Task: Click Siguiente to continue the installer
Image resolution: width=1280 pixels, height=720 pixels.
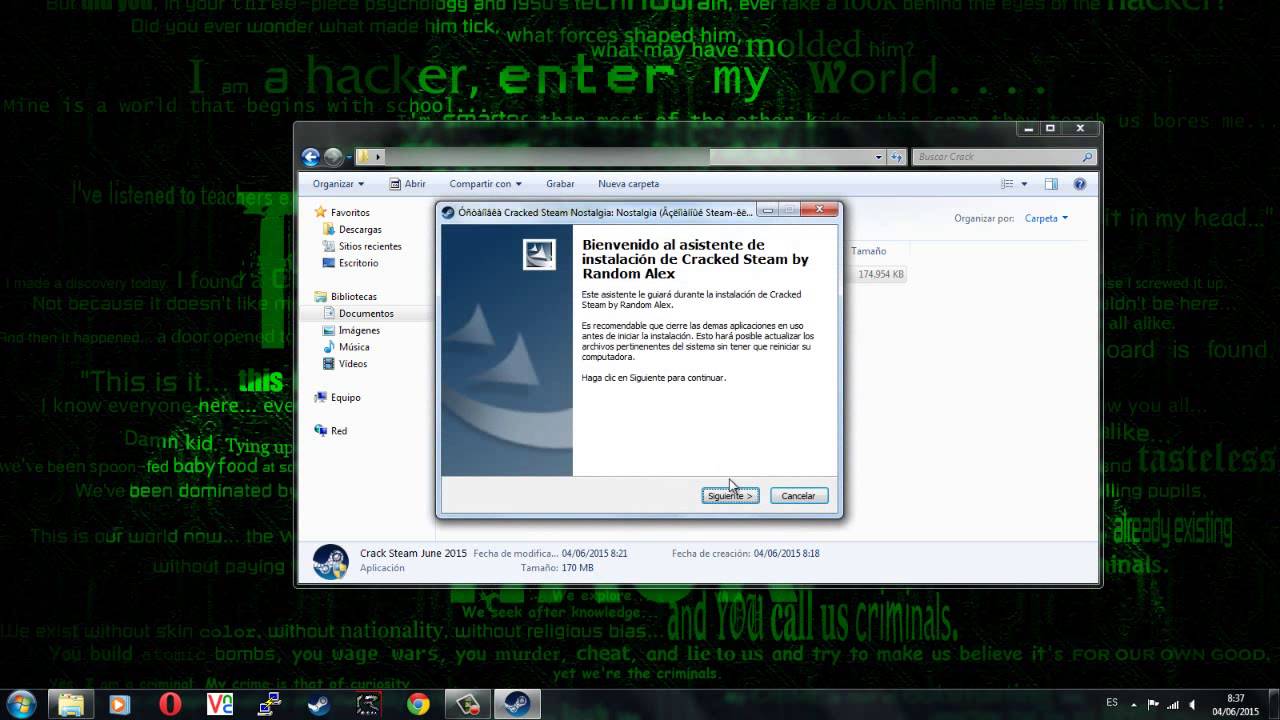Action: coord(730,496)
